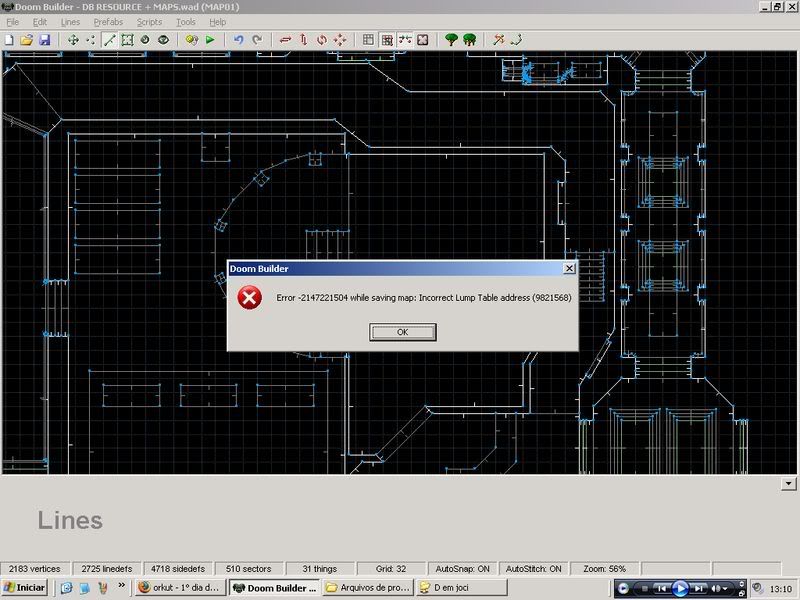
Task: Click media player Stop button
Action: pos(645,589)
